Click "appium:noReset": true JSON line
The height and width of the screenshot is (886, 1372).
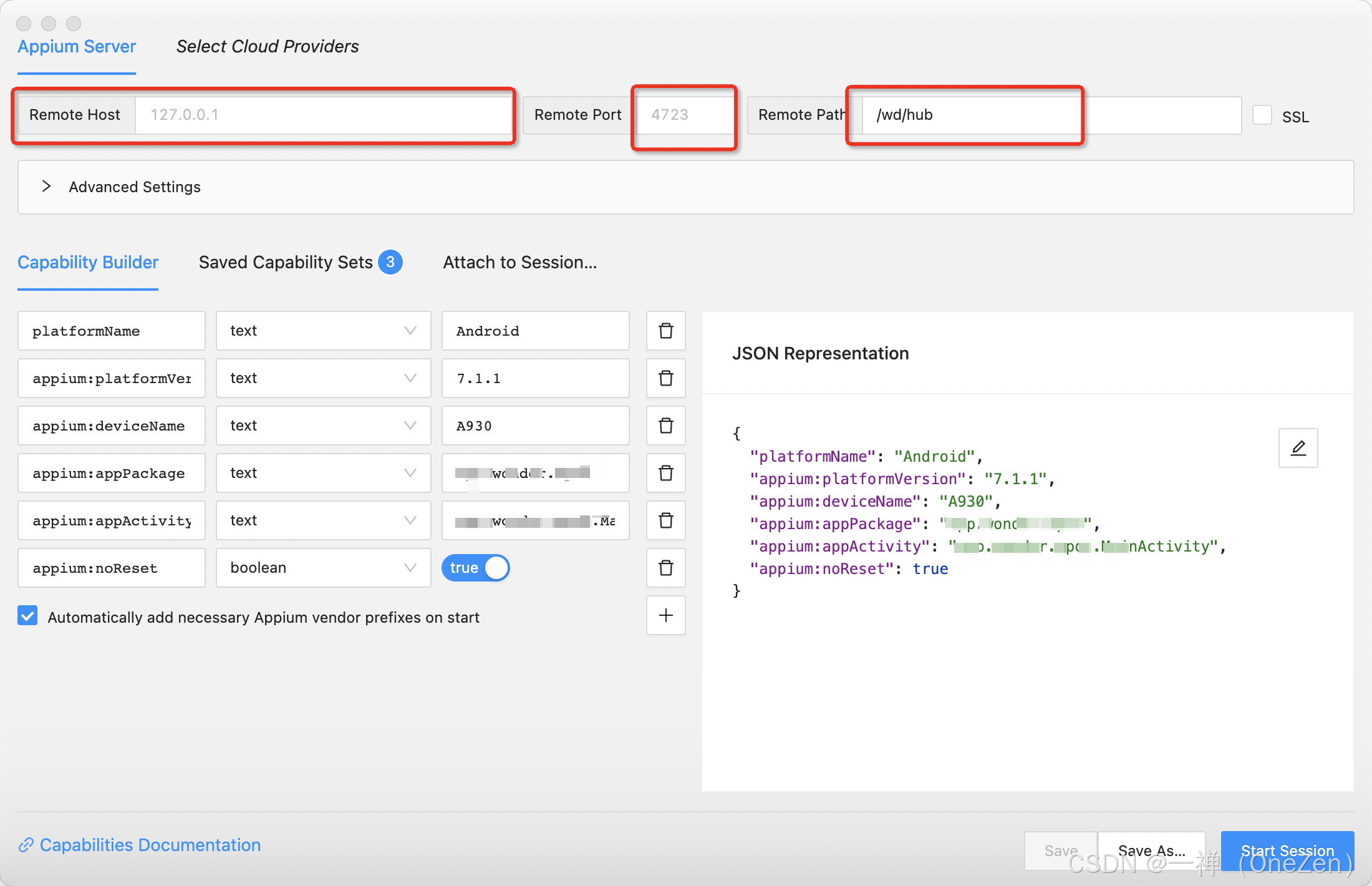click(x=849, y=568)
